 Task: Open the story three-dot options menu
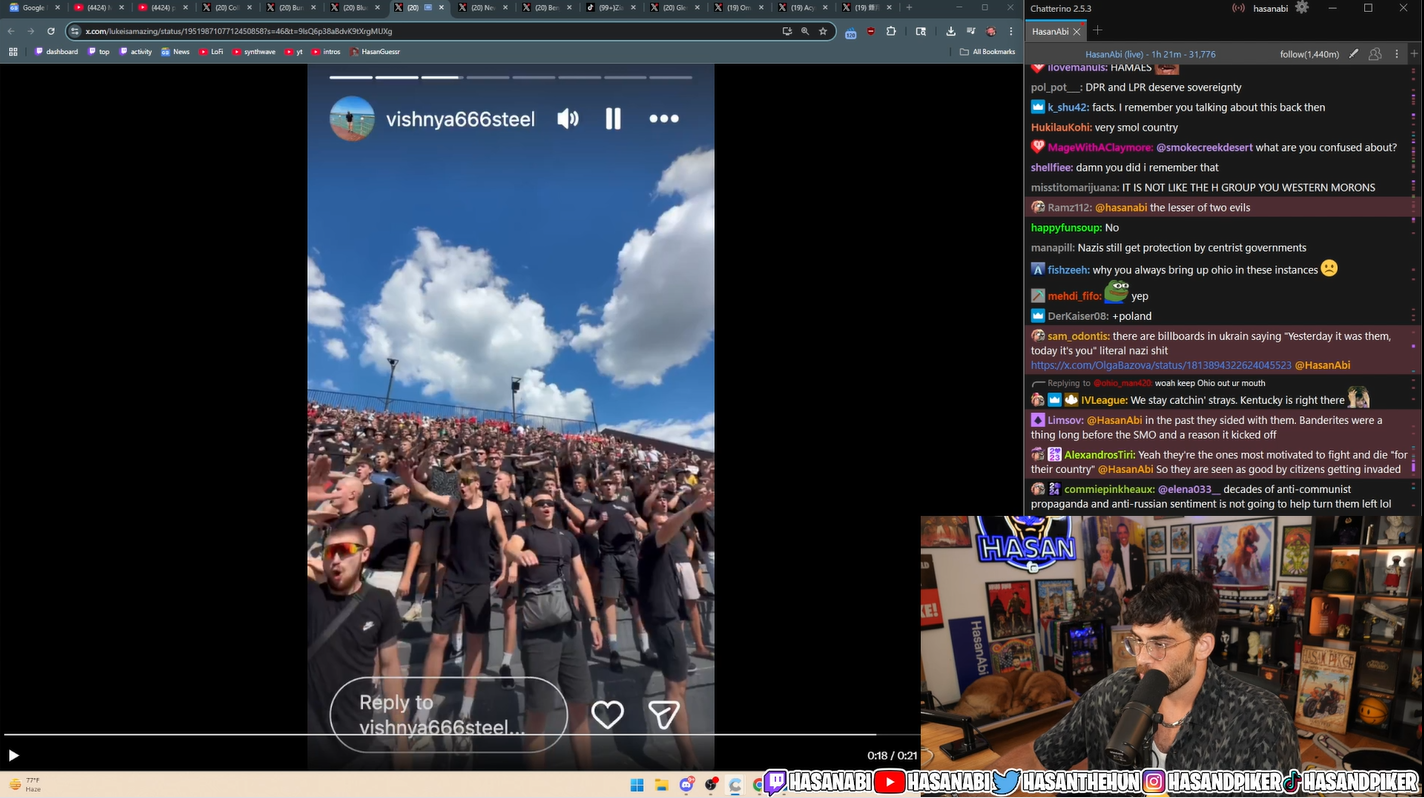pyautogui.click(x=664, y=118)
